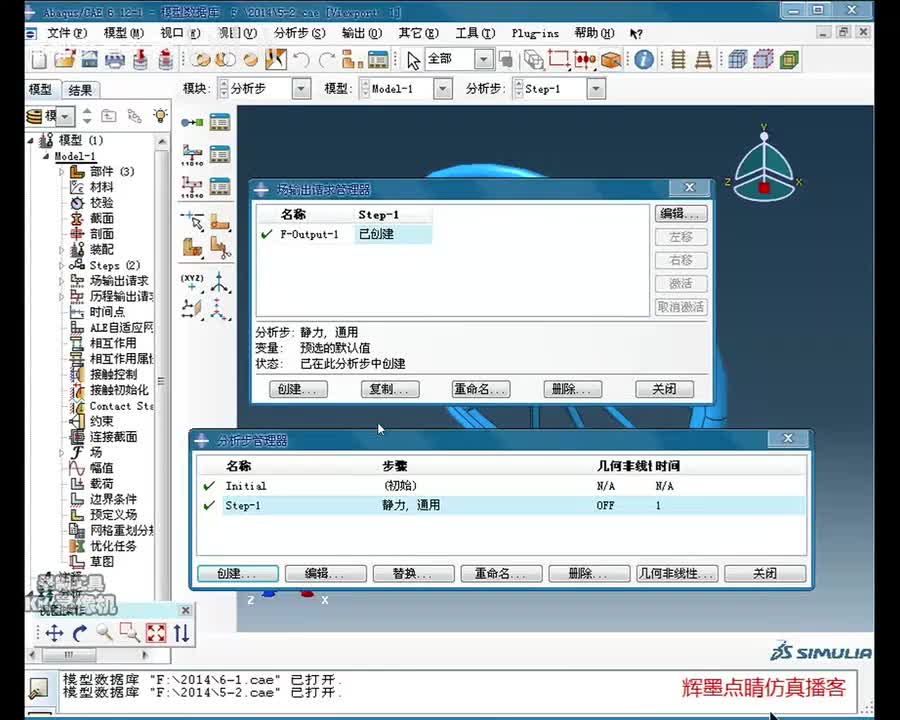Expand the Steps (2) tree node

[61, 265]
